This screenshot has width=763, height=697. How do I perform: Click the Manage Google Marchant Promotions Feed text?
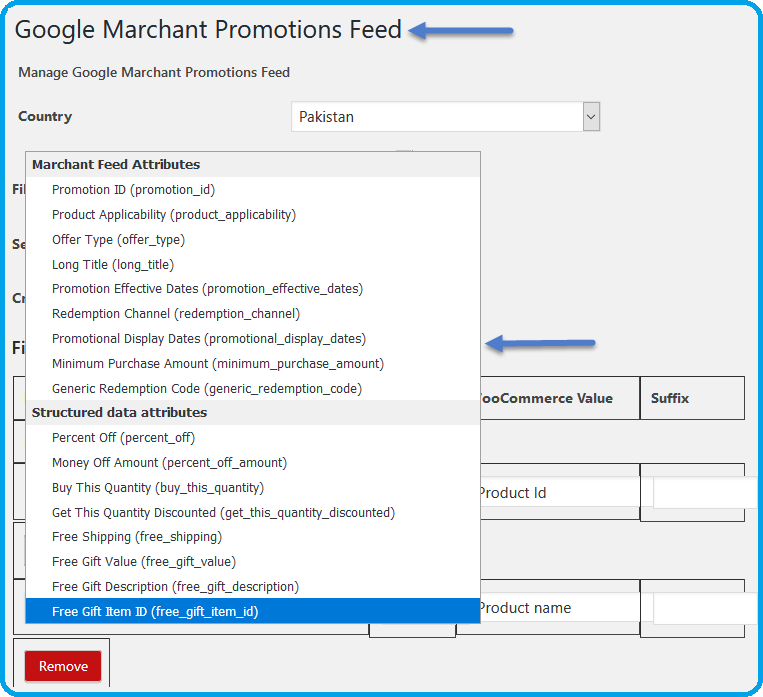tap(154, 72)
